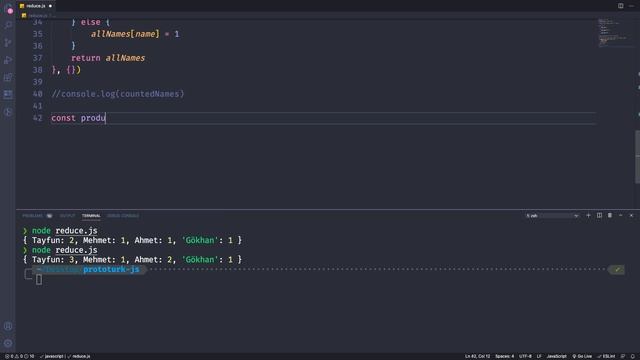
Task: Select the reduce.js editor tab
Action: click(36, 6)
